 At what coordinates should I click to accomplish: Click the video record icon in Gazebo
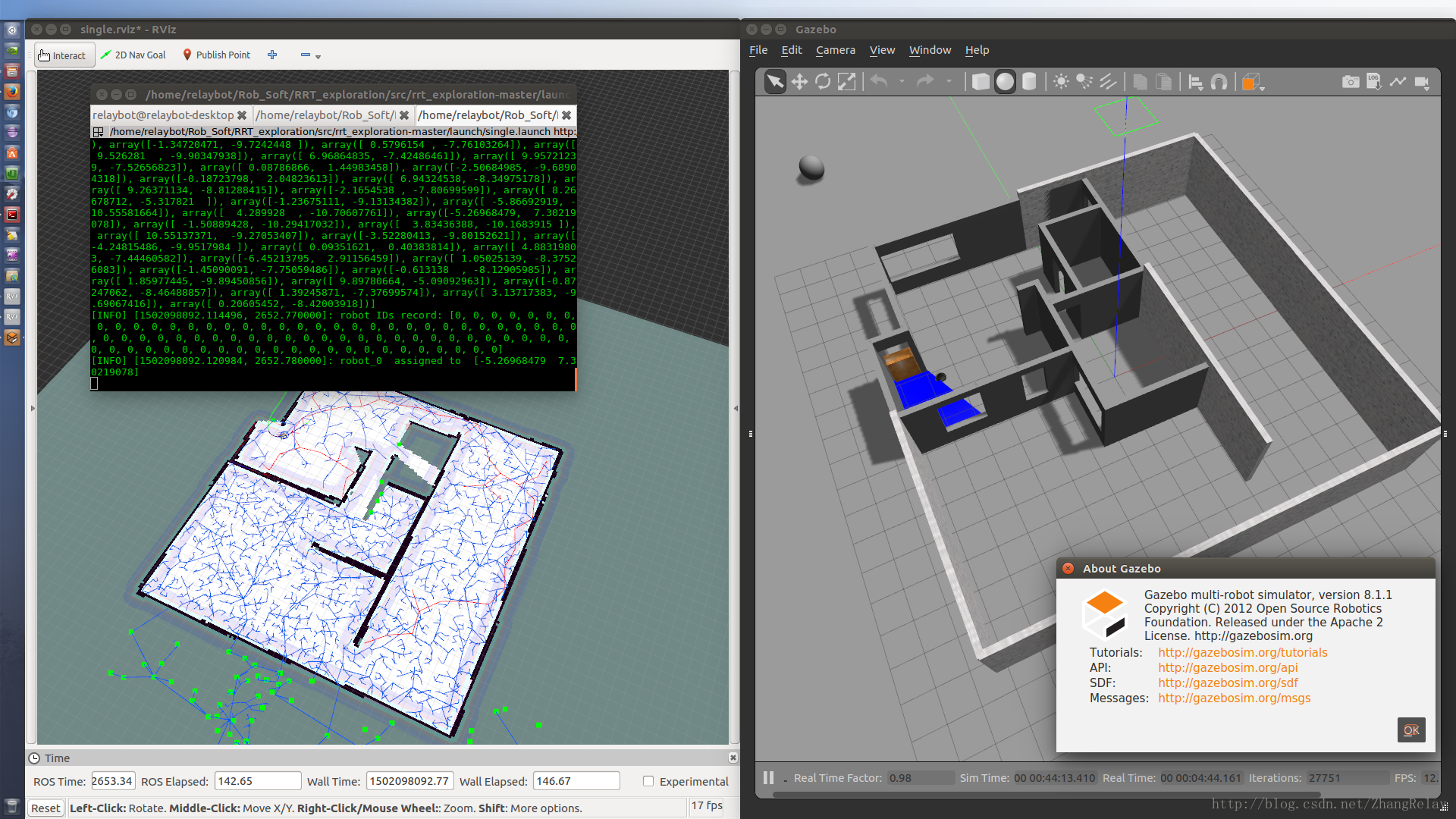(1422, 82)
